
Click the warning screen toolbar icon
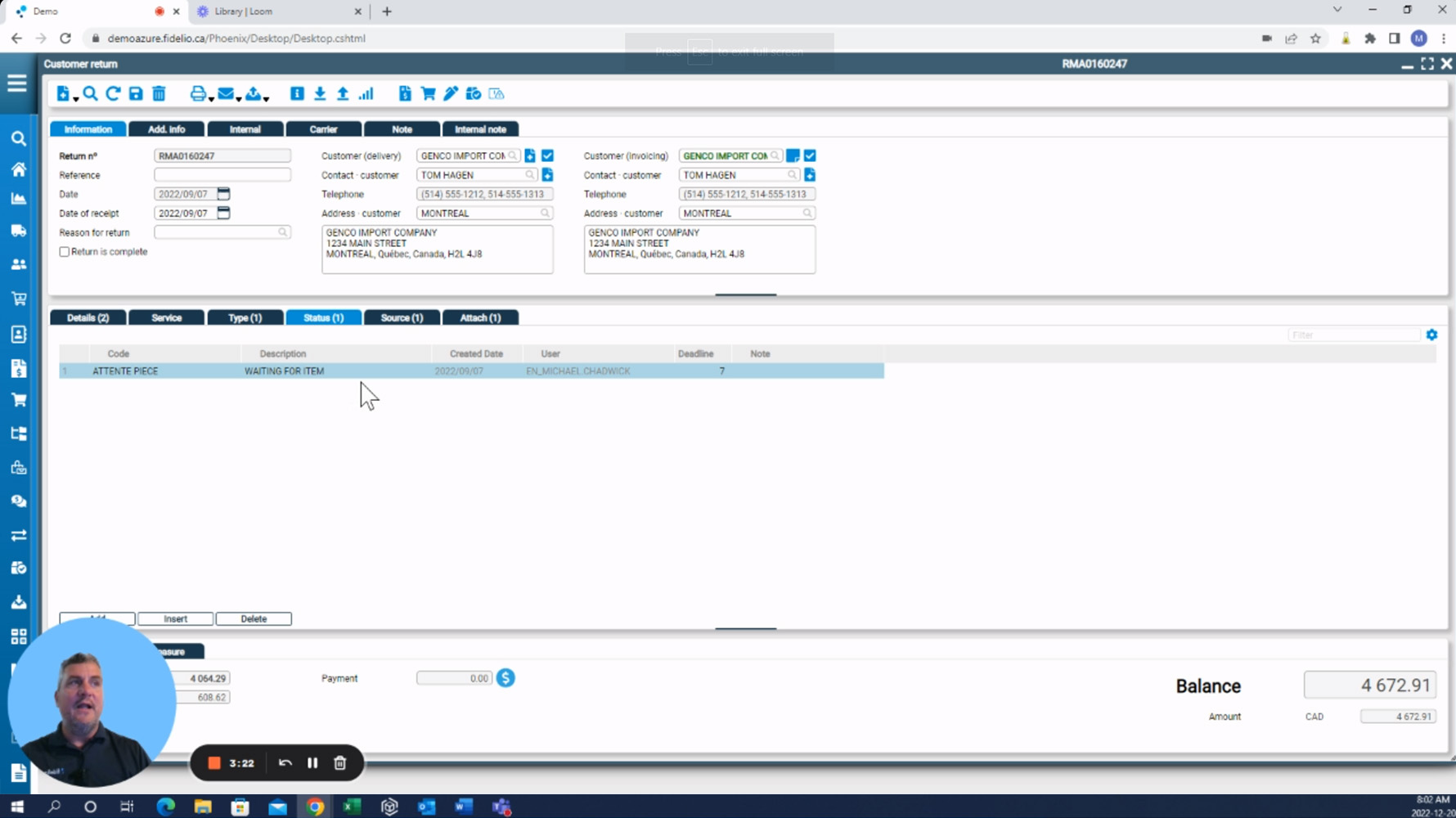click(x=497, y=93)
